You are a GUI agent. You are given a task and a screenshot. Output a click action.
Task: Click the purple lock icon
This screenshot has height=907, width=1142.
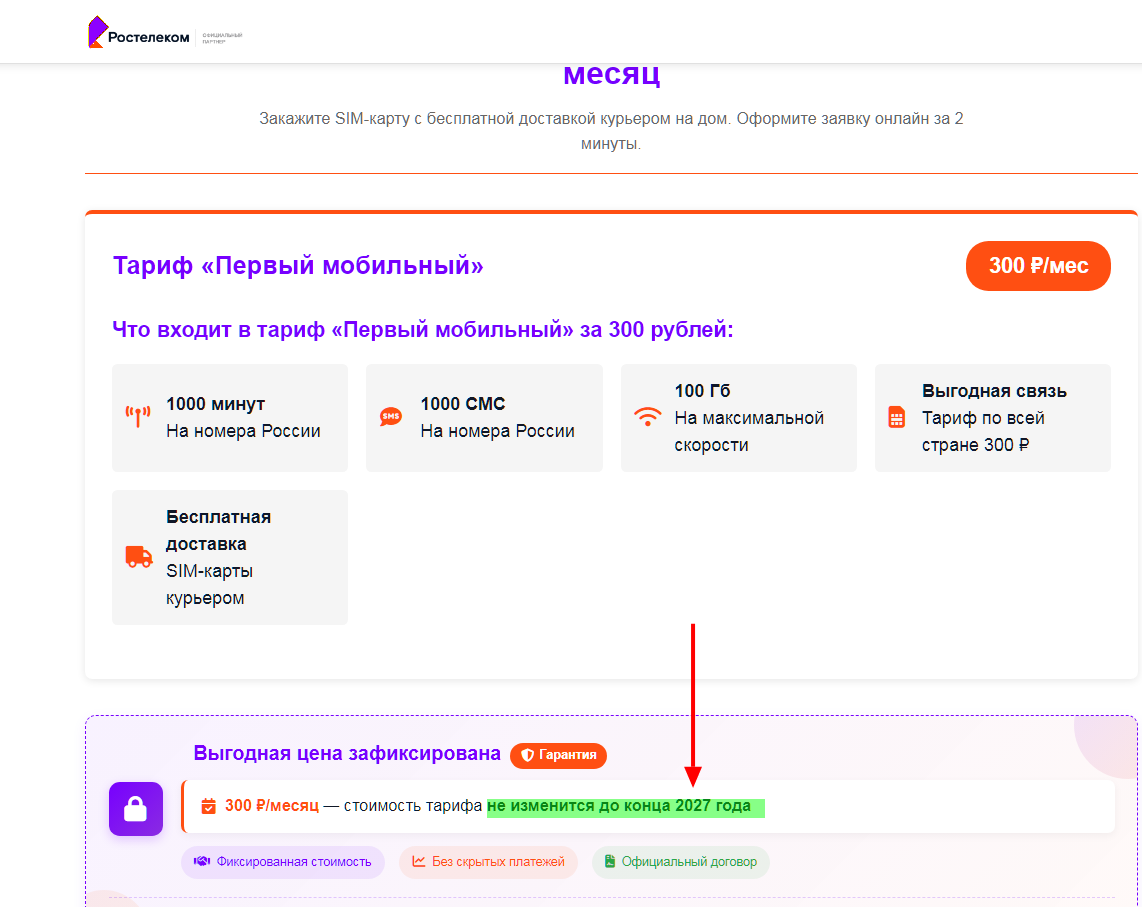click(136, 809)
